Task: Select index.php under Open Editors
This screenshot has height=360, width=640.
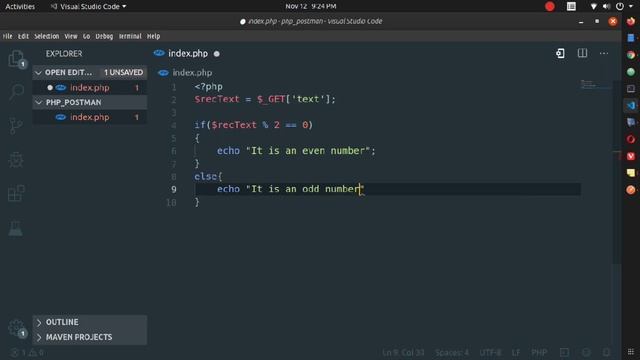Action: click(x=90, y=88)
